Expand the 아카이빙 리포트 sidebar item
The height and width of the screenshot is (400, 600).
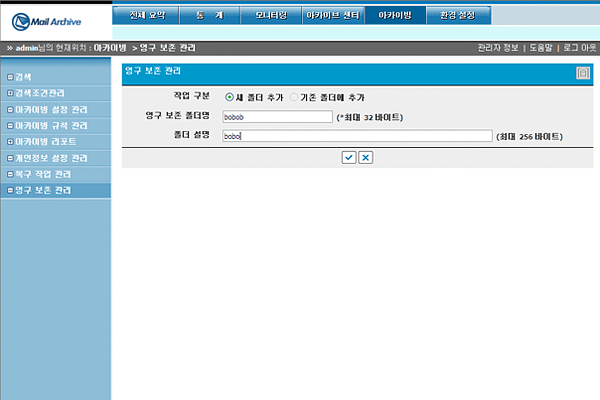point(44,141)
